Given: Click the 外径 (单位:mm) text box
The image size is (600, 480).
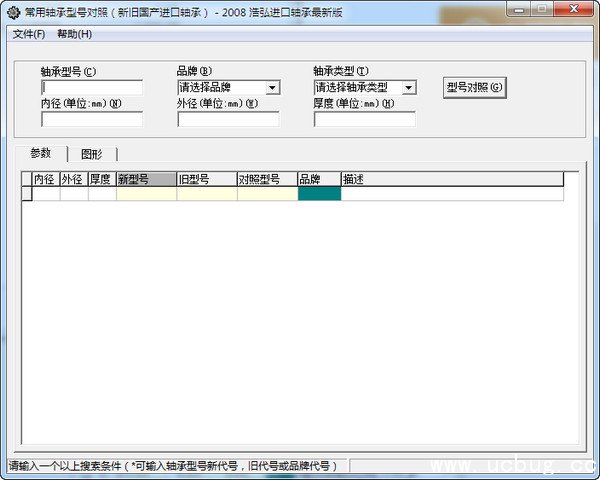Looking at the screenshot, I should point(228,120).
